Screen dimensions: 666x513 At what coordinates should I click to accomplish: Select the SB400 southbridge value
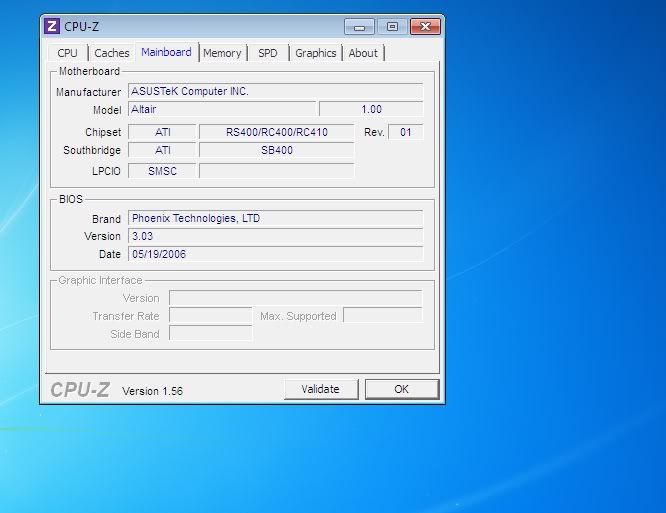[277, 150]
